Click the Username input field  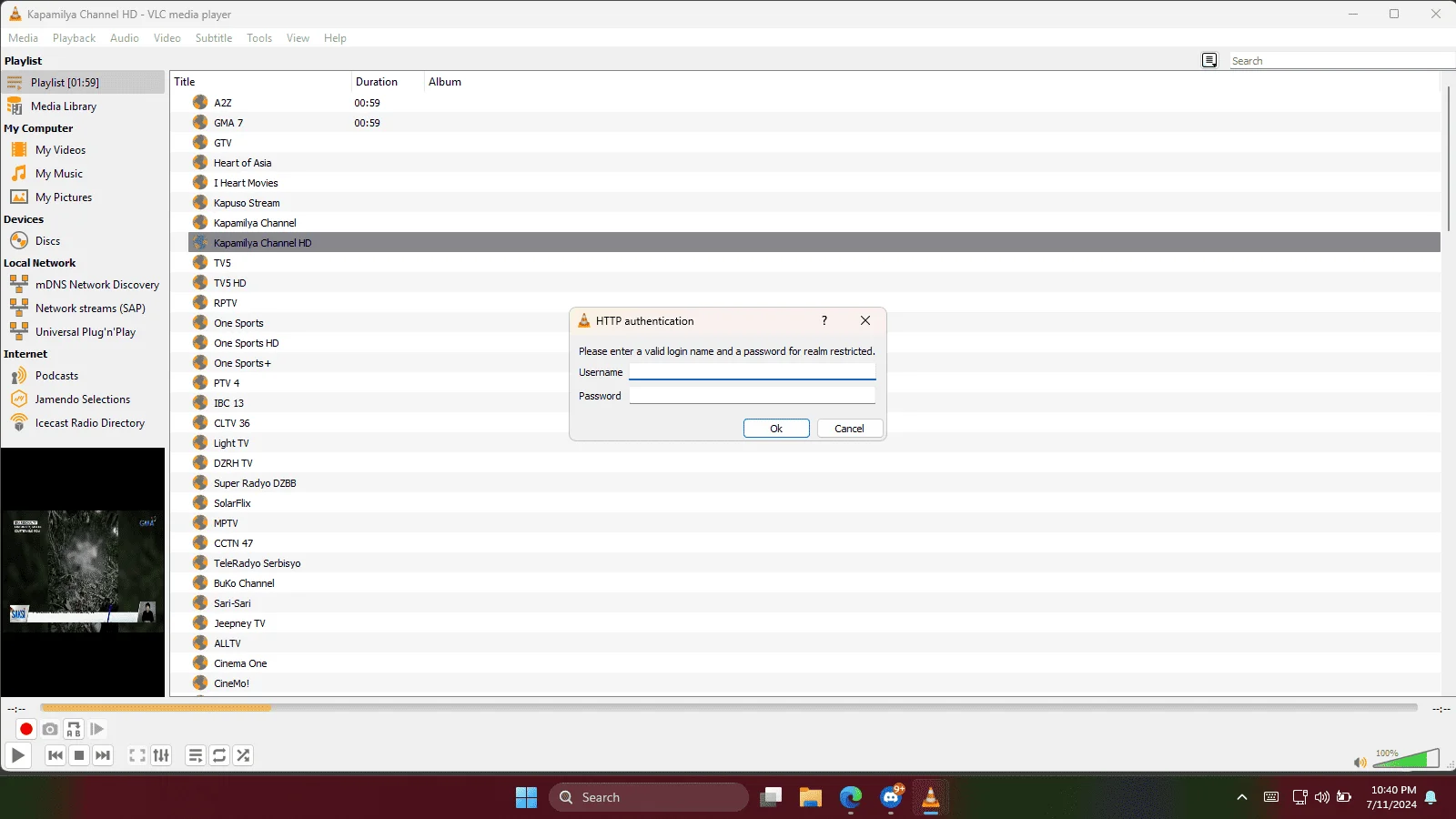[753, 372]
